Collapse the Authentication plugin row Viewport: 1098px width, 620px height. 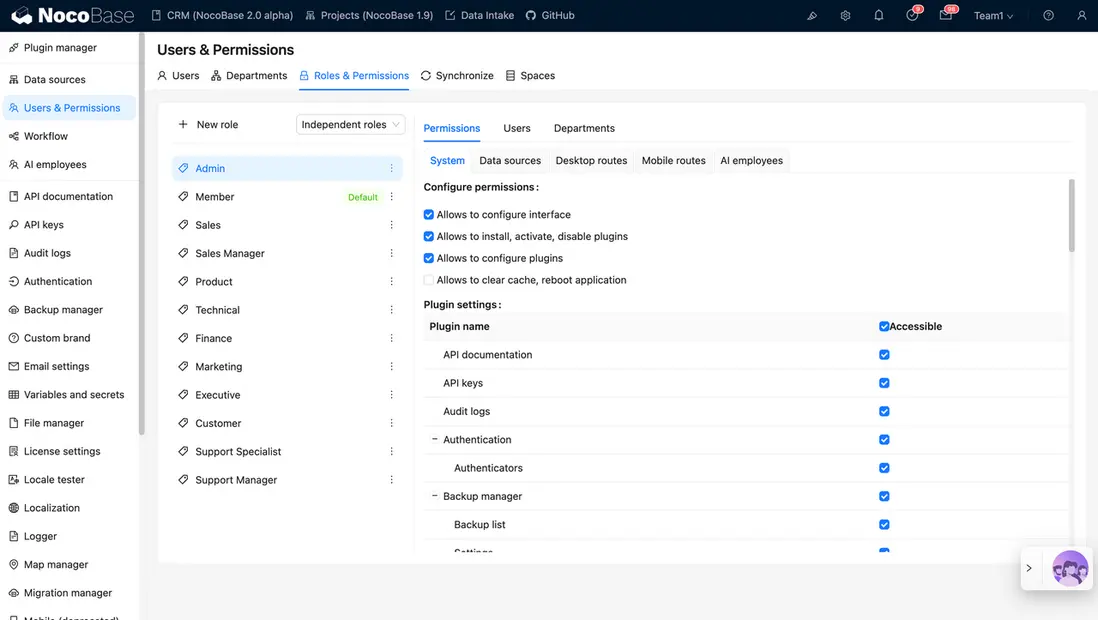pyautogui.click(x=435, y=440)
